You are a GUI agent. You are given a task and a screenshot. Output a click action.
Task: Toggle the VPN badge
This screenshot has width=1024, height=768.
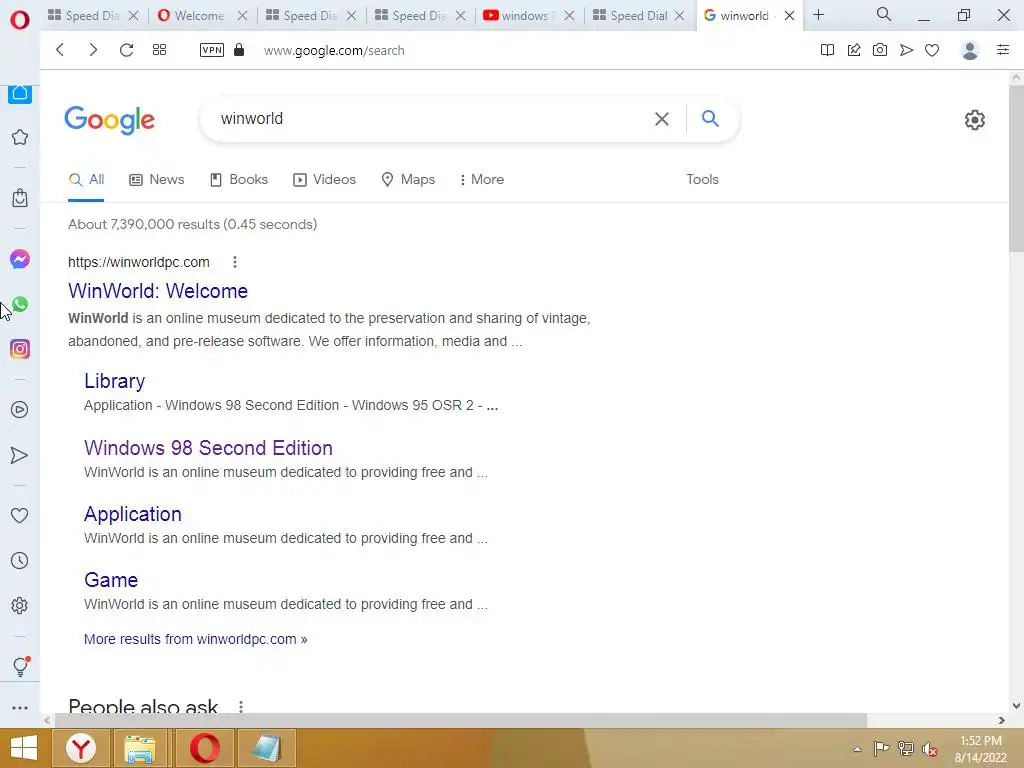coord(212,50)
